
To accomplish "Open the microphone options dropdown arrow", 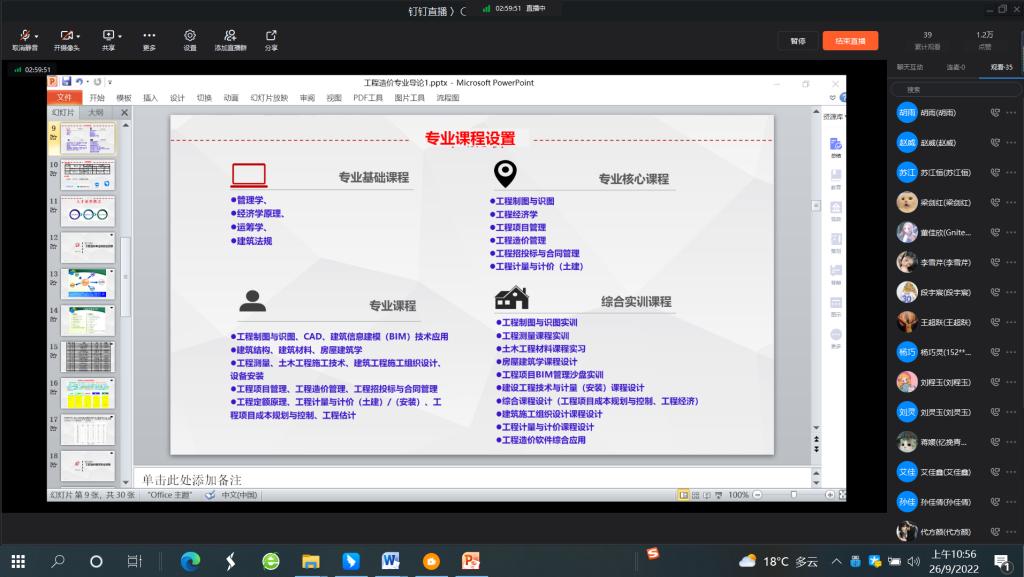I will pyautogui.click(x=37, y=35).
